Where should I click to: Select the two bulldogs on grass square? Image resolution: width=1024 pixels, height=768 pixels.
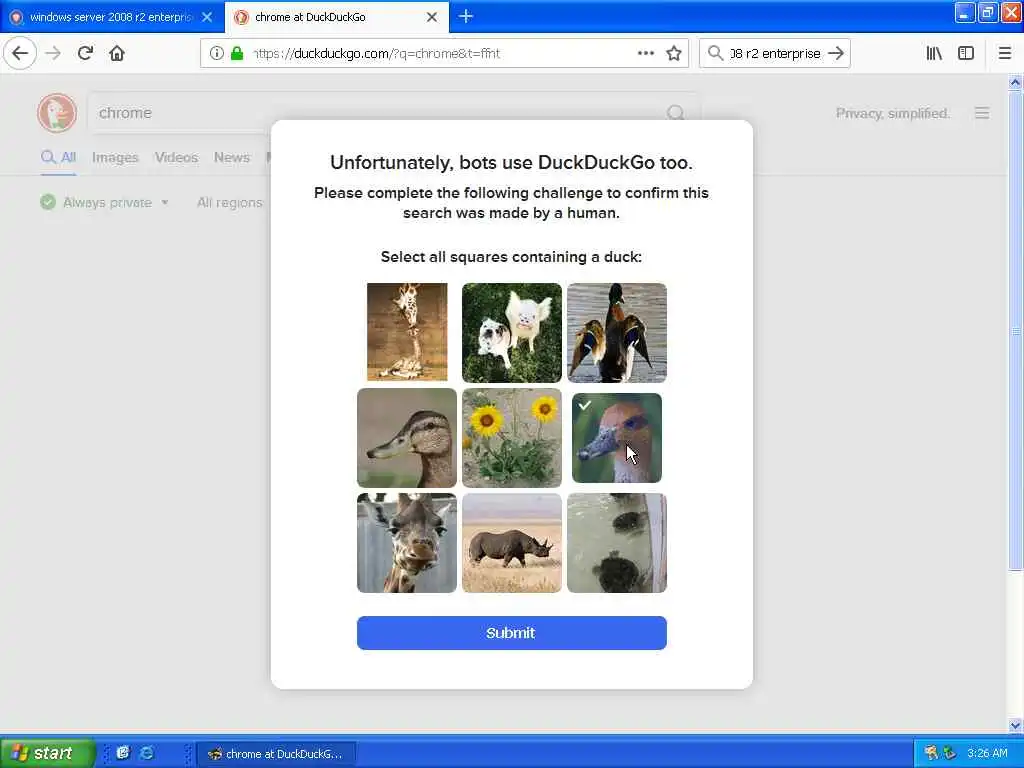[511, 332]
